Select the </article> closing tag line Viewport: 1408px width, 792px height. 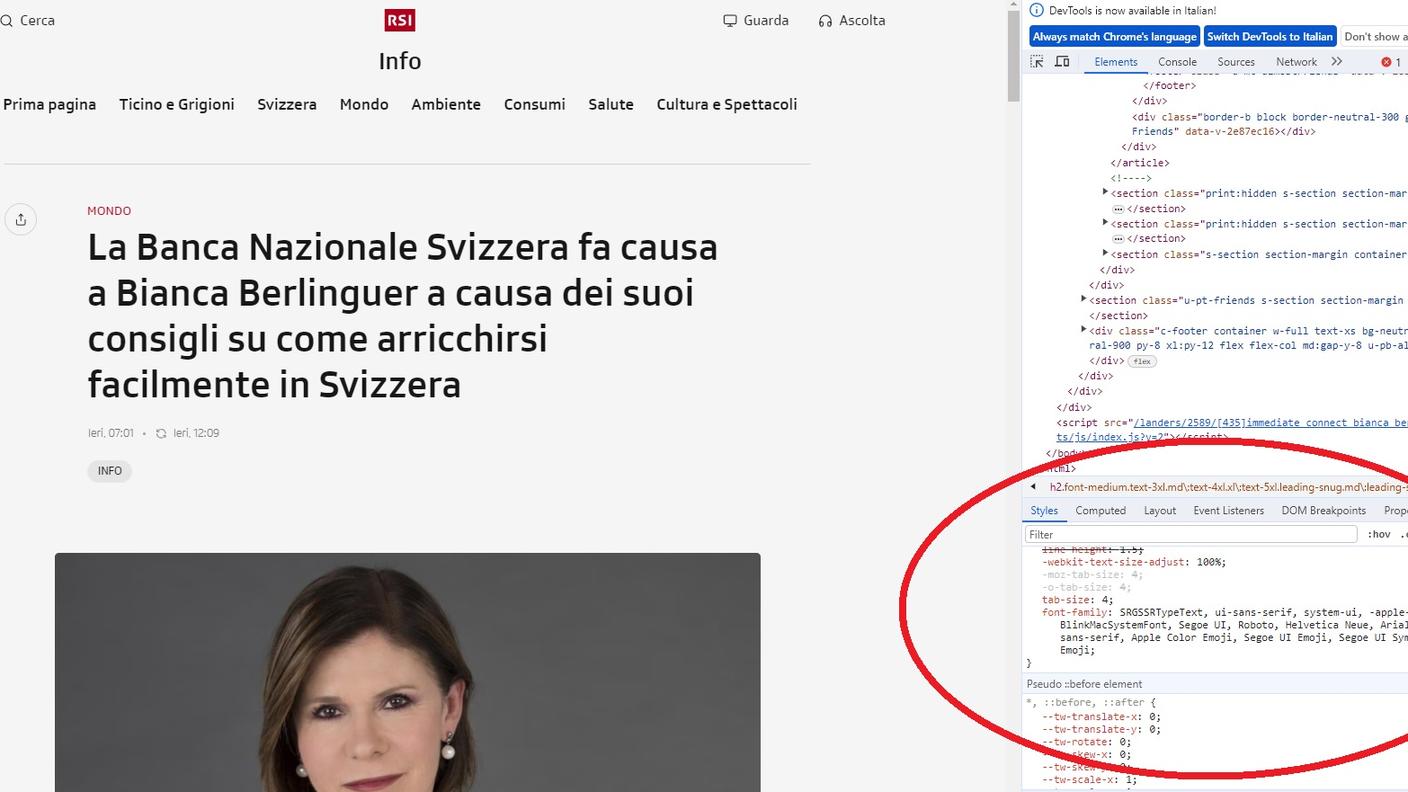pos(1140,162)
